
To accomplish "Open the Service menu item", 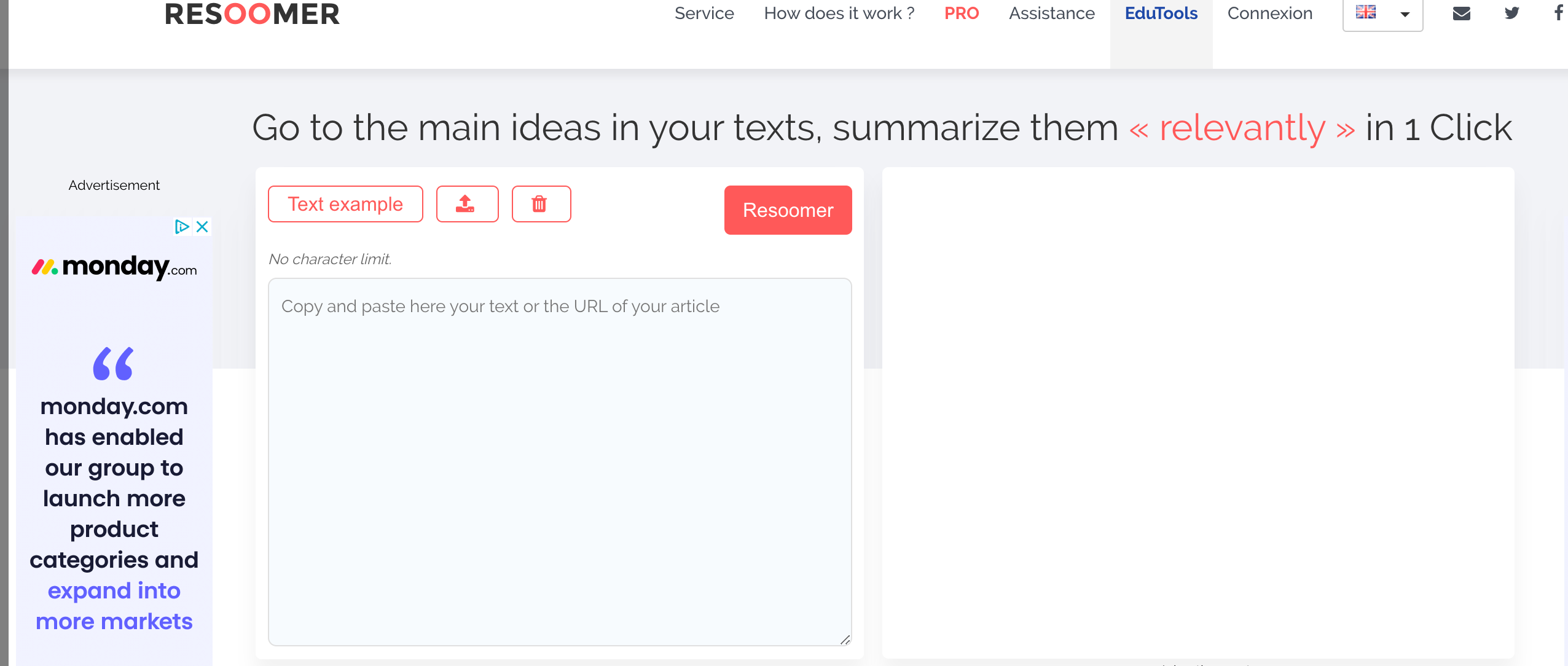I will coord(704,14).
